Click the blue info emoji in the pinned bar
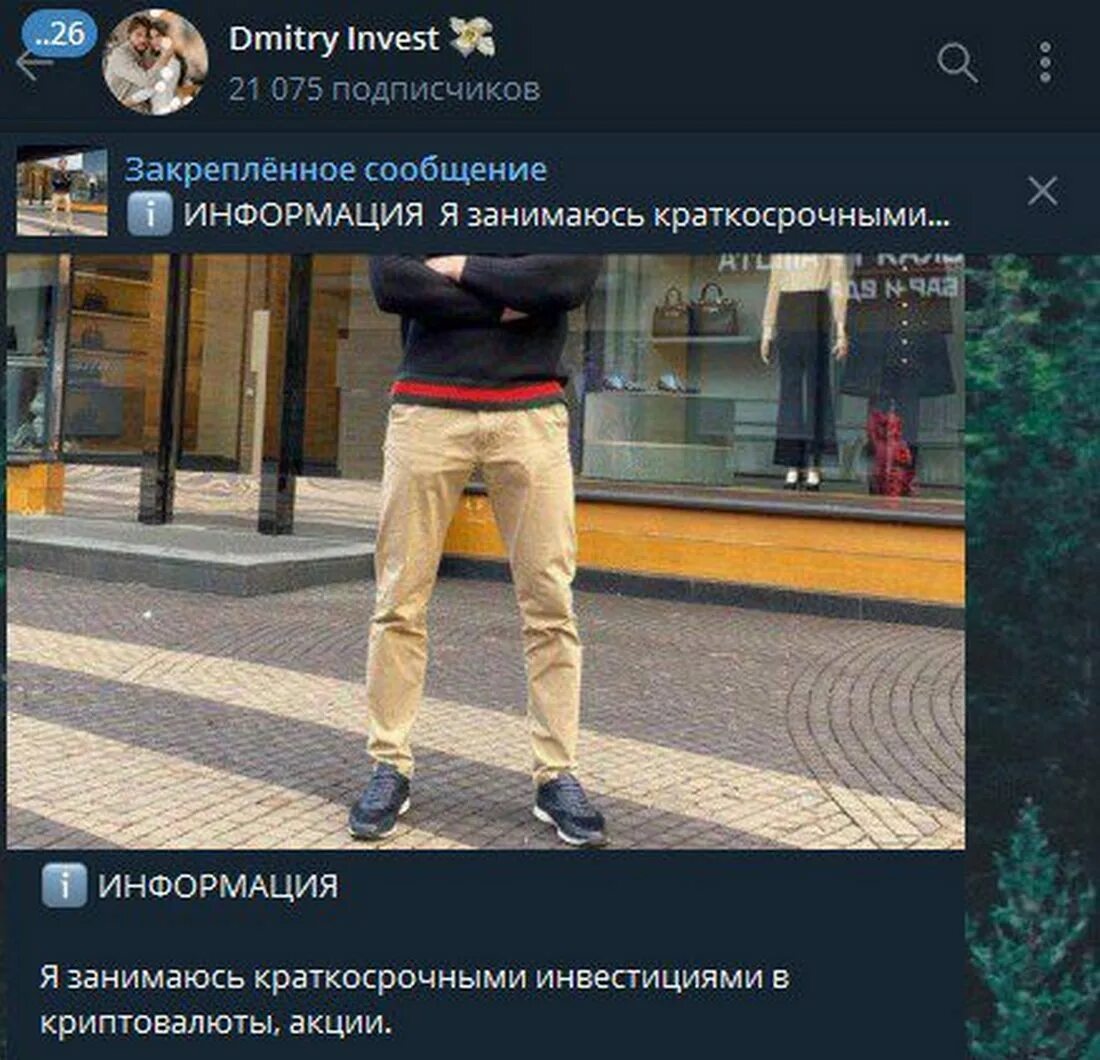The width and height of the screenshot is (1100, 1060). (149, 214)
